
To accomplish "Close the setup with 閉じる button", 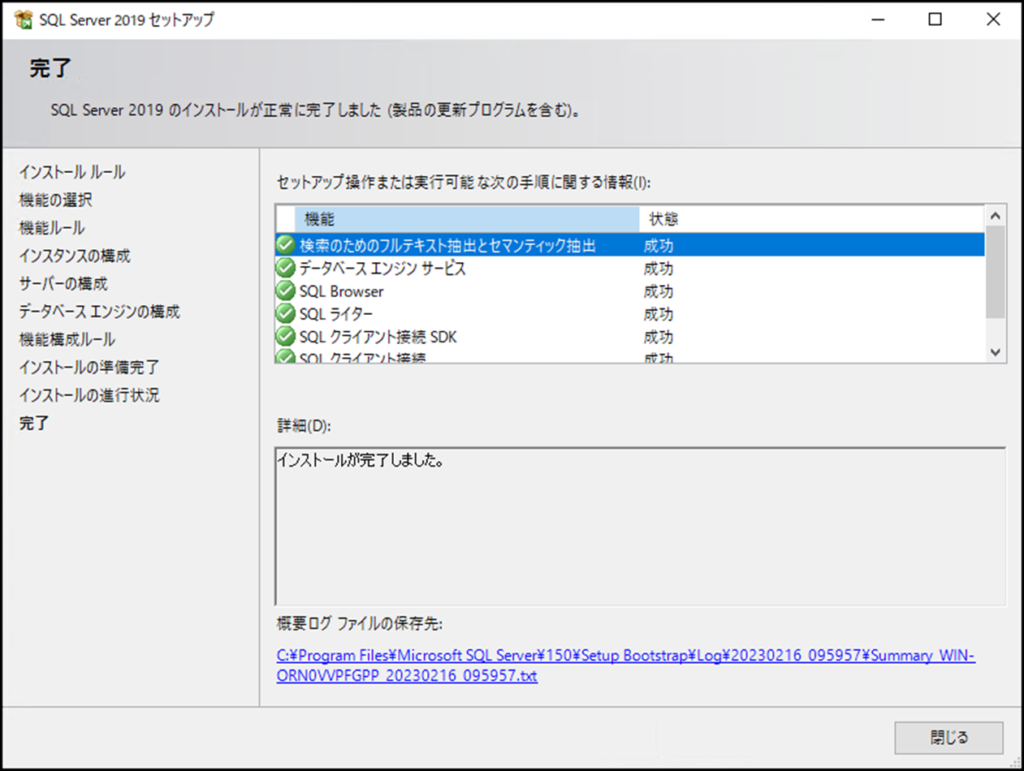I will tap(948, 738).
